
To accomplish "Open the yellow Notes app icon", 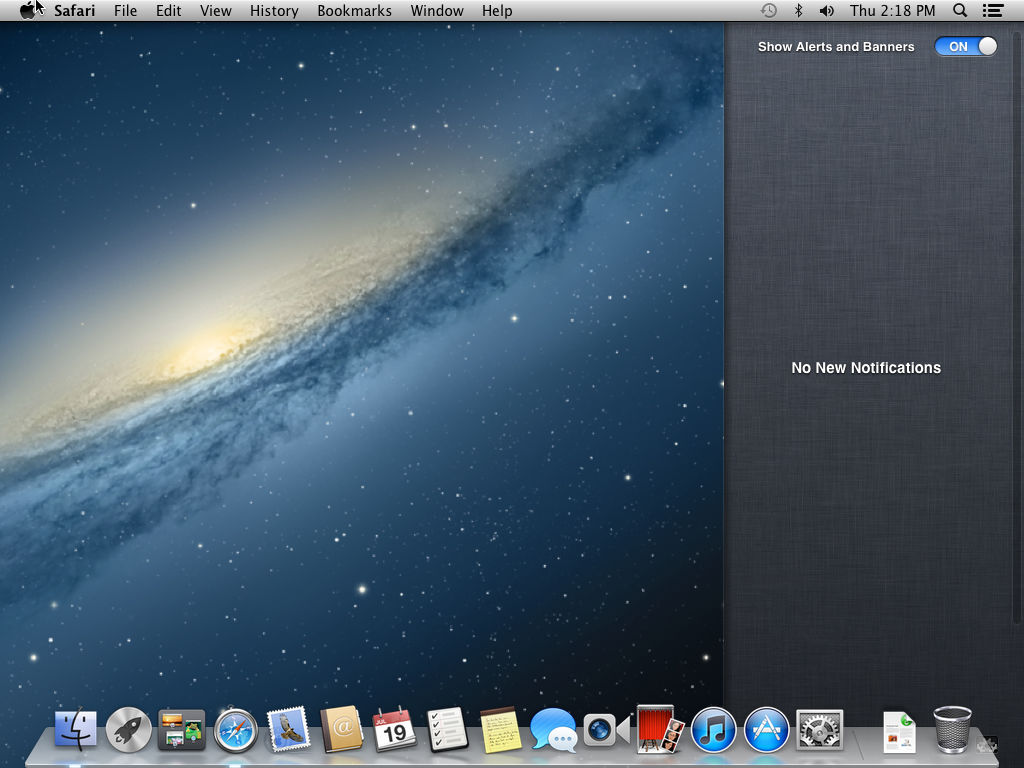I will coord(500,730).
